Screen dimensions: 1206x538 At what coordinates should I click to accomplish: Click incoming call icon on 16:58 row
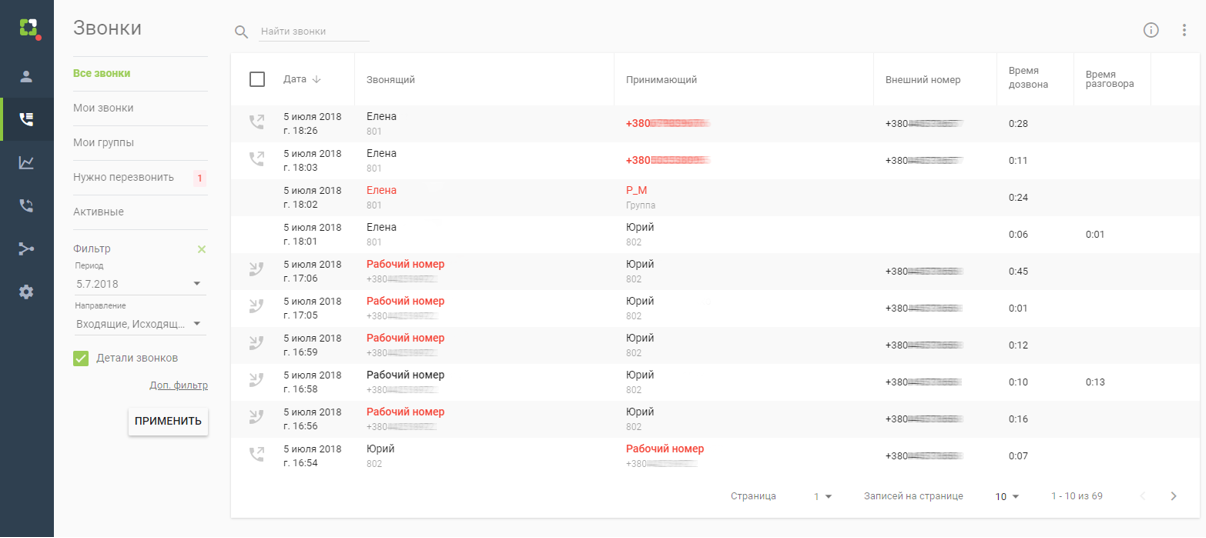click(257, 381)
